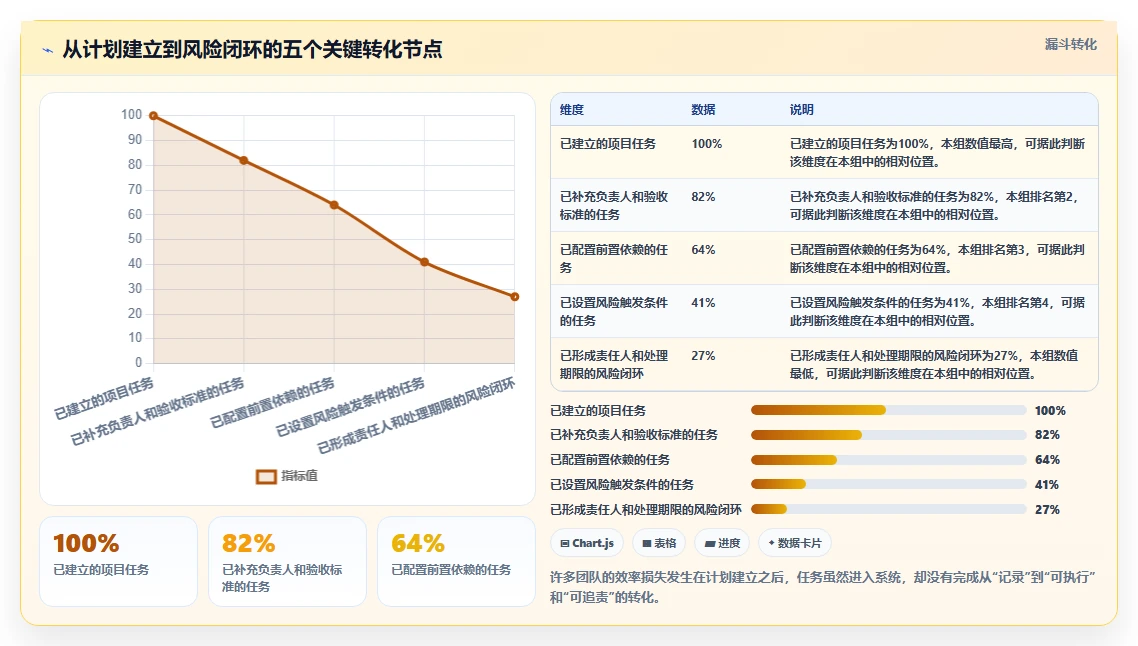
Task: Select the 进度 chip
Action: coord(722,543)
